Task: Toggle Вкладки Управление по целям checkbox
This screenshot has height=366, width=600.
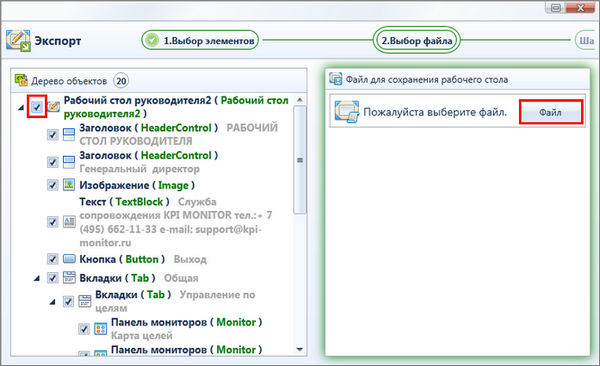Action: [68, 301]
